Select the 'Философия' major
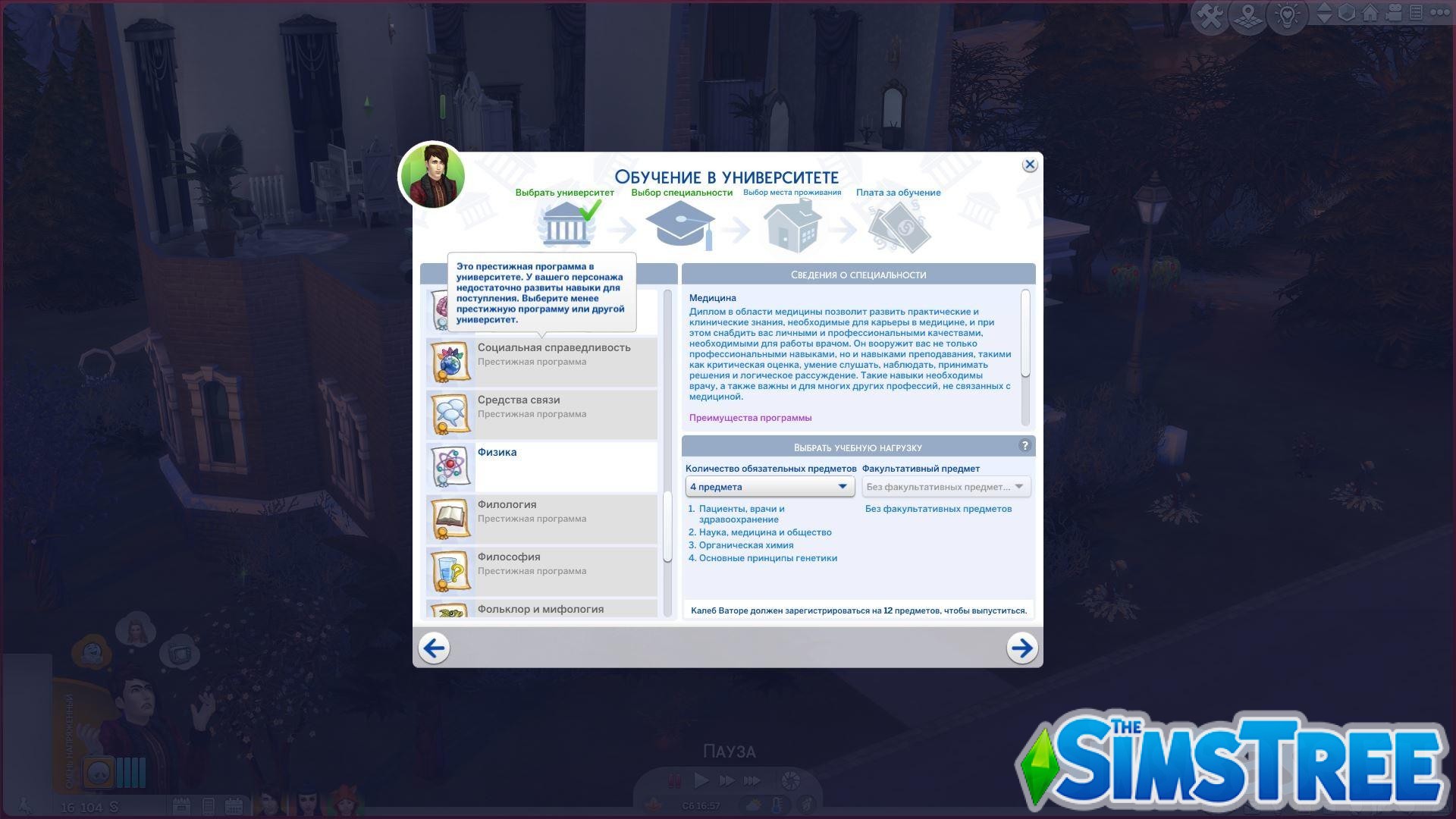The image size is (1456, 819). pyautogui.click(x=541, y=571)
